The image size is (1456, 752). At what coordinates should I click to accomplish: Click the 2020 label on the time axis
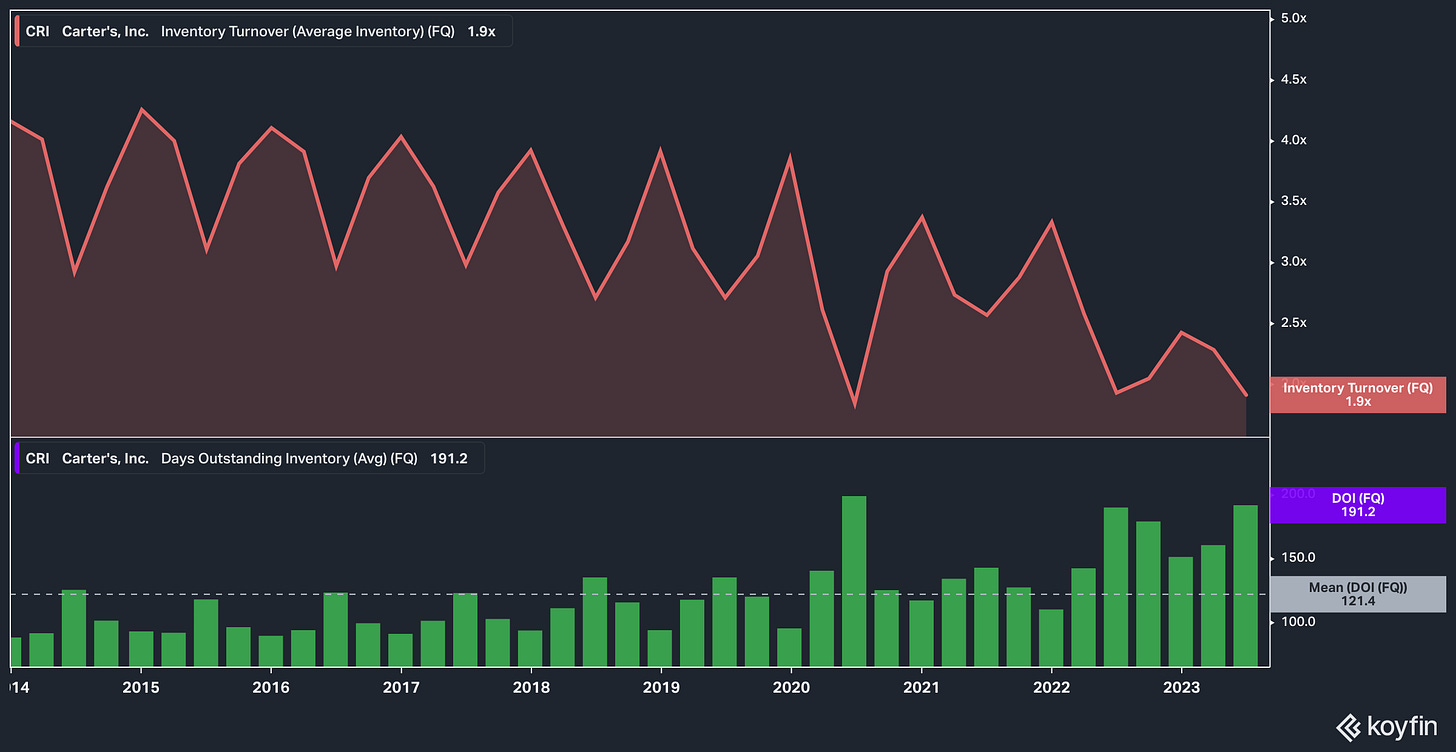(x=790, y=688)
